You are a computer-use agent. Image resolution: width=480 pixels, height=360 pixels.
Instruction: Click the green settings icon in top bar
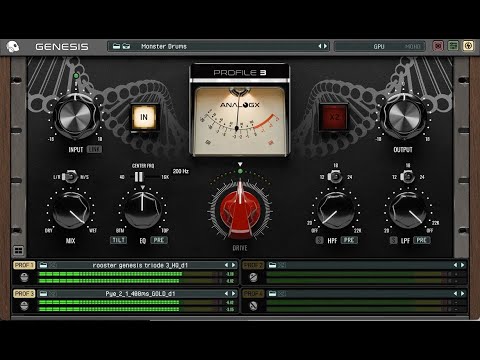453,46
